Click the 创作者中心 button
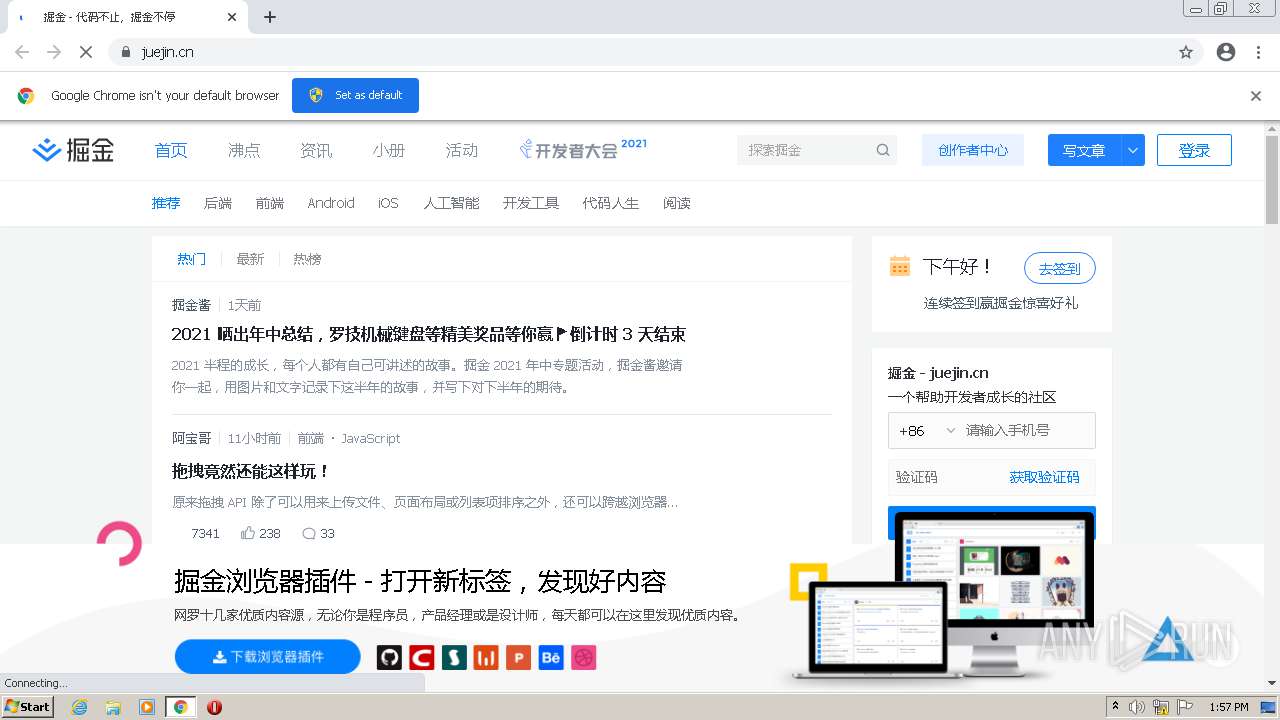The height and width of the screenshot is (720, 1280). click(973, 150)
